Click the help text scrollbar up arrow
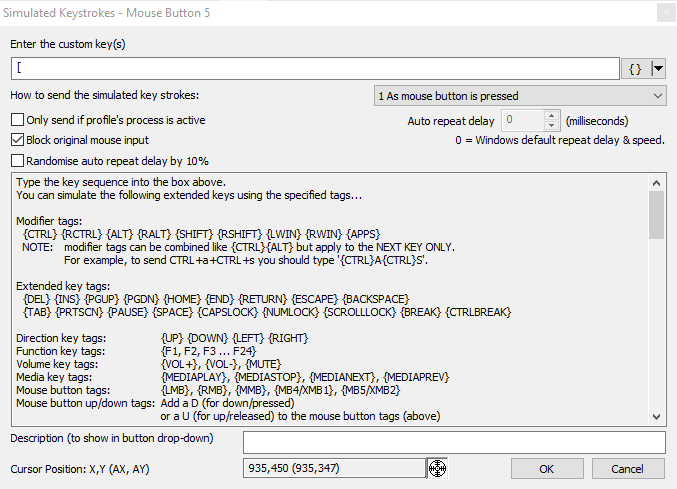The height and width of the screenshot is (489, 677). click(x=656, y=183)
